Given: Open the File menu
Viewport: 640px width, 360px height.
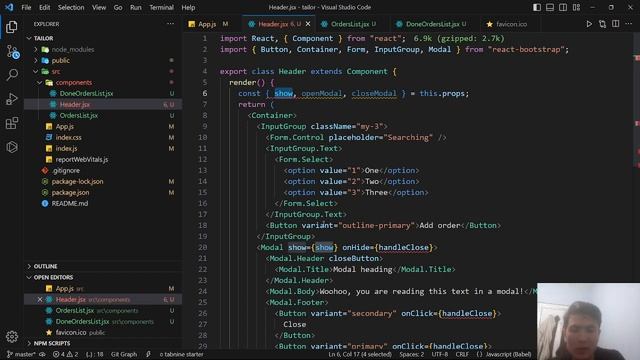Looking at the screenshot, I should [26, 7].
